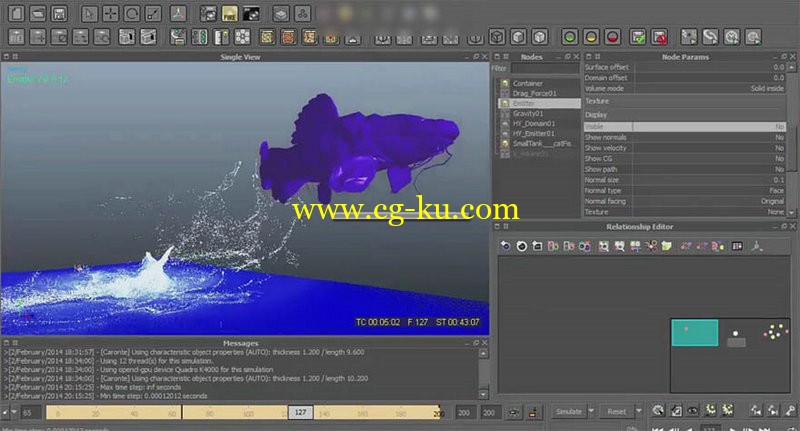Click the red half-circle quality icon
This screenshot has width=800, height=431.
pyautogui.click(x=612, y=37)
